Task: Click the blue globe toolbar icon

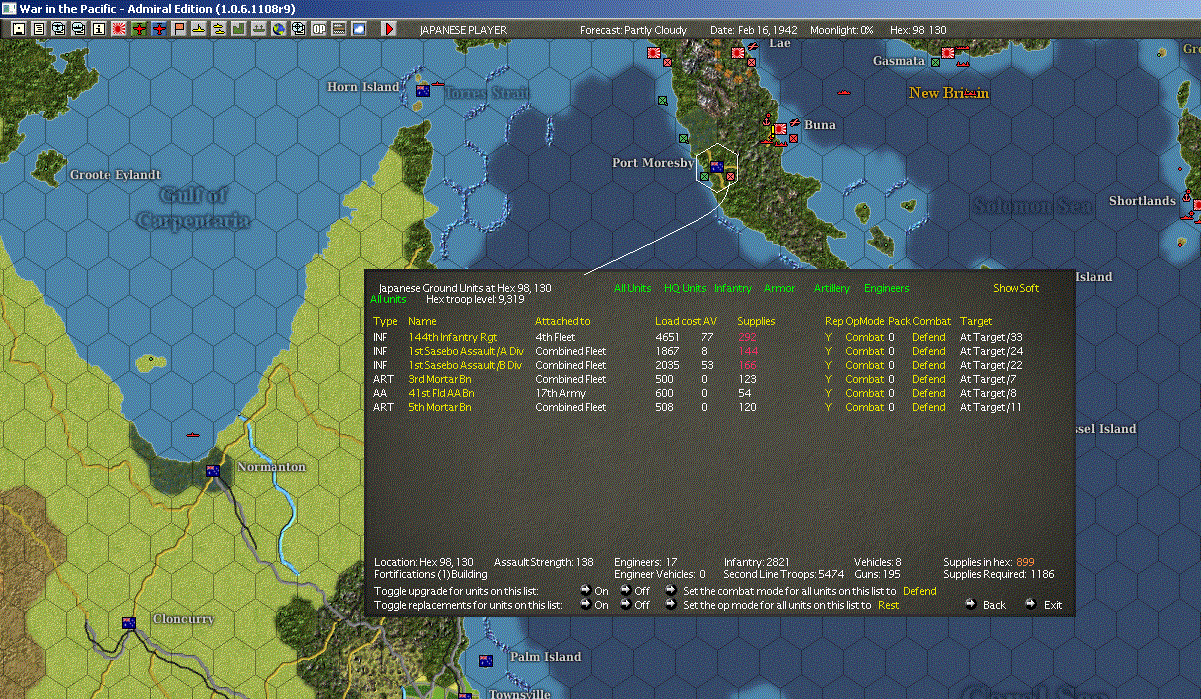Action: [x=278, y=29]
